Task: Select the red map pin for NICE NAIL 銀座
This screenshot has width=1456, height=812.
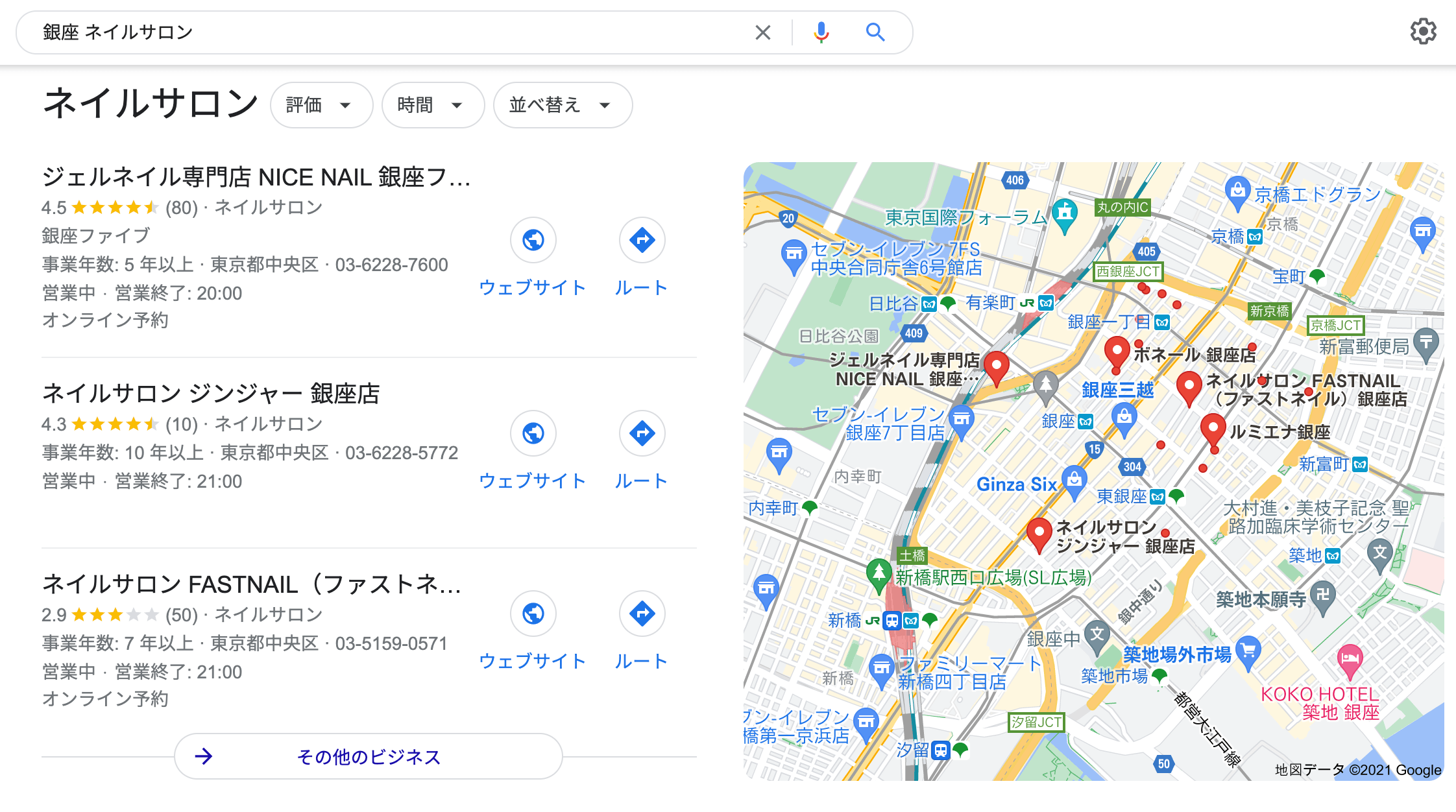Action: pyautogui.click(x=996, y=368)
